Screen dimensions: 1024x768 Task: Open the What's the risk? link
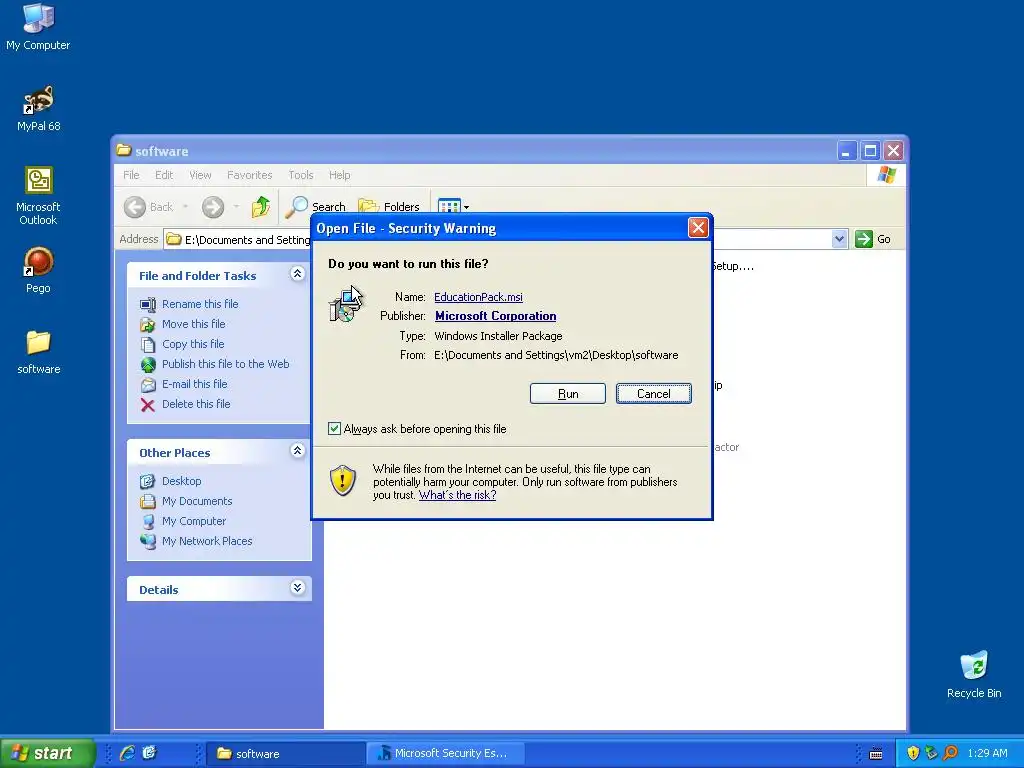[457, 495]
